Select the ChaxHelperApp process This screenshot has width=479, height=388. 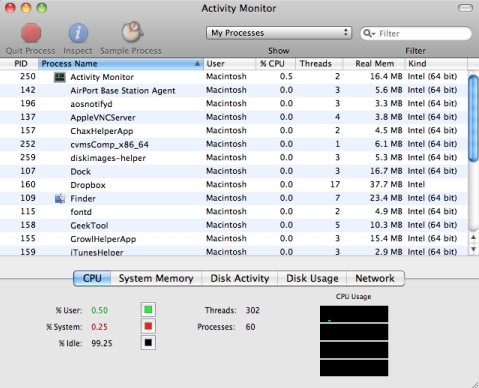pyautogui.click(x=234, y=131)
